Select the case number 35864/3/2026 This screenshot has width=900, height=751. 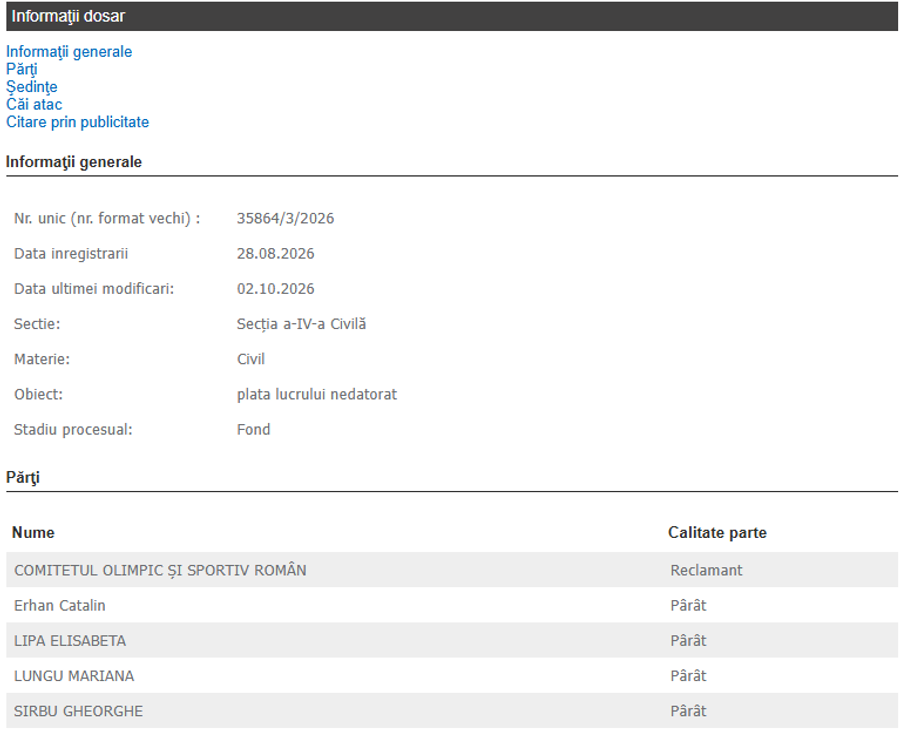click(x=285, y=218)
